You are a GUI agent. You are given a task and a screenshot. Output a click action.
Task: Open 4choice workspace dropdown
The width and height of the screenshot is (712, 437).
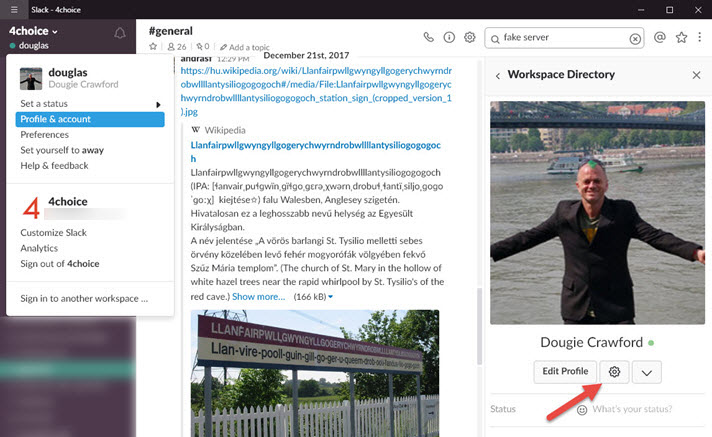click(33, 31)
